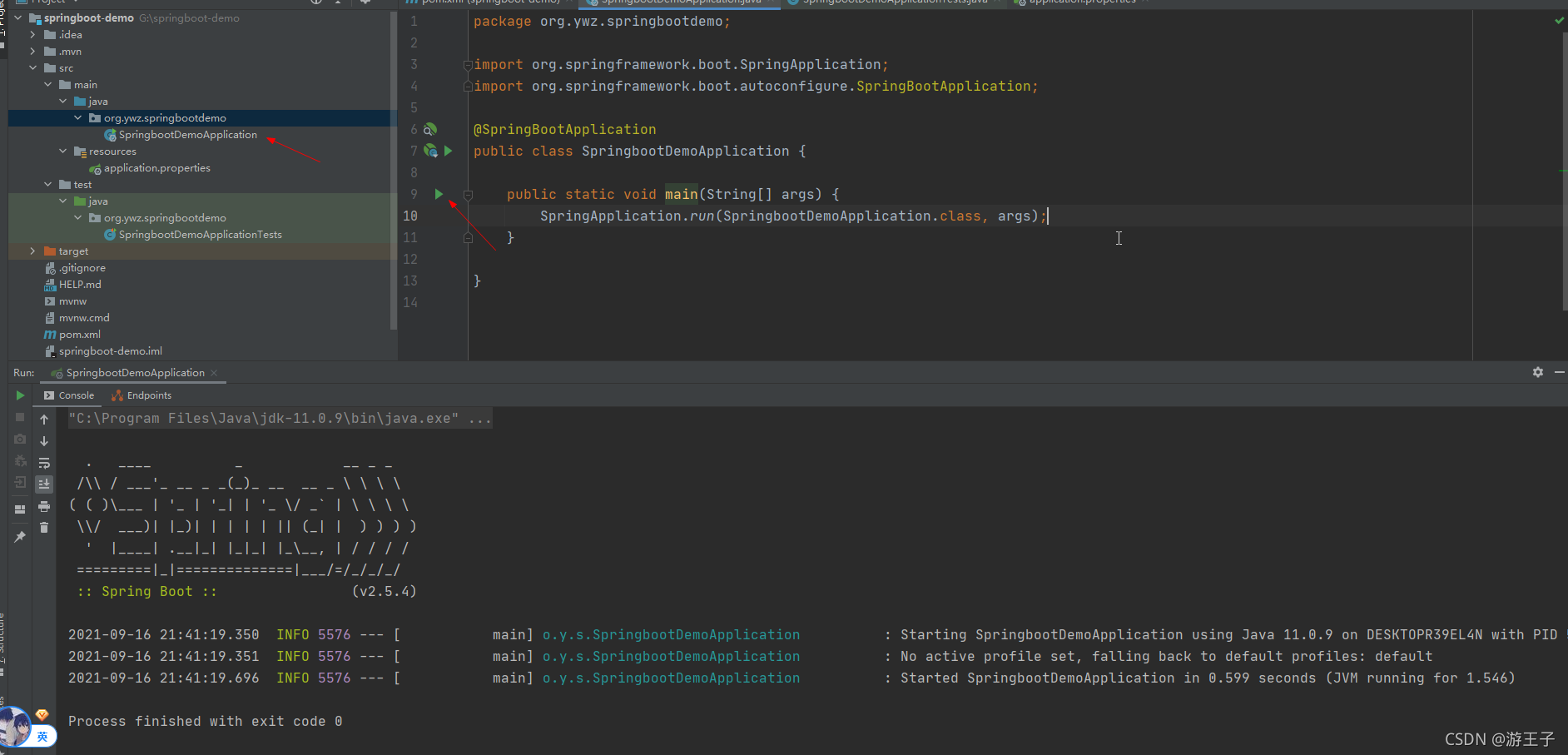Click the 'main' method name in editor
This screenshot has width=1568, height=755.
point(681,194)
